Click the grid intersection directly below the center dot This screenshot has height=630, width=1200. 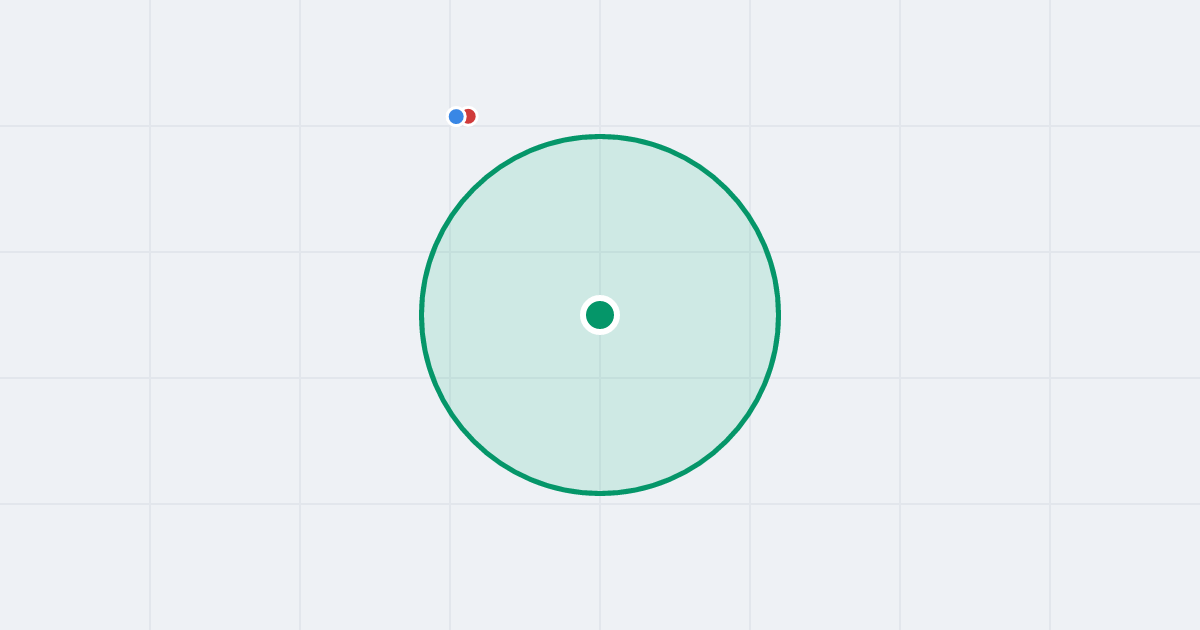tap(600, 378)
